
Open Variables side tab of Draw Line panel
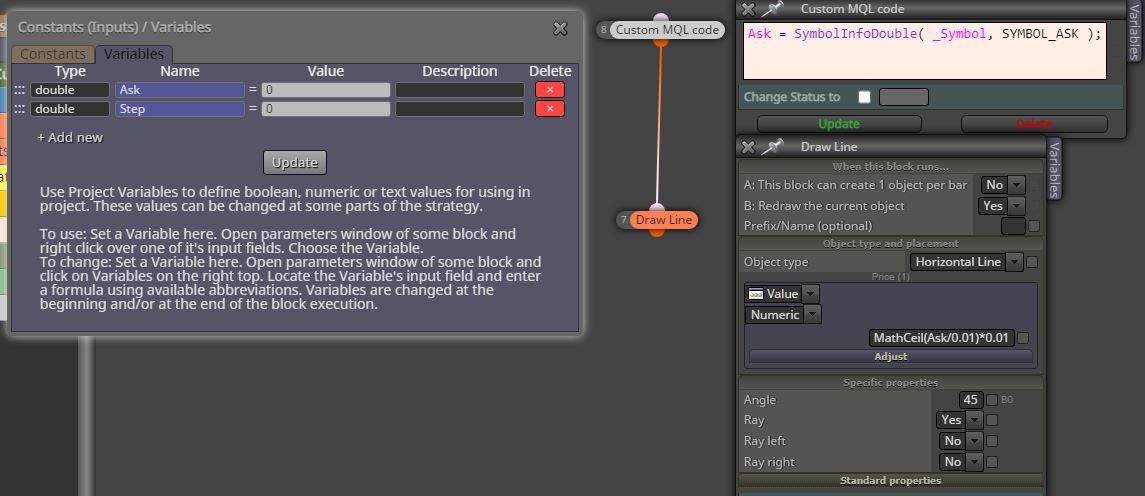click(1054, 169)
